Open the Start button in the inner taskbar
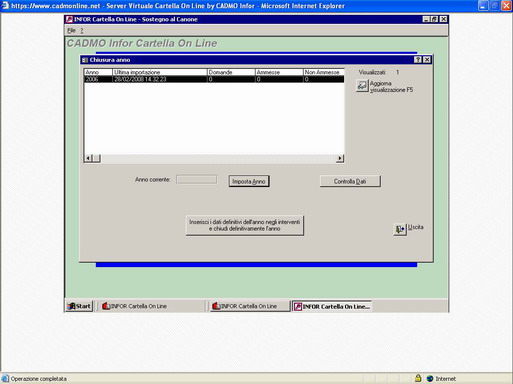Screen dimensions: 513x384 tap(79, 306)
